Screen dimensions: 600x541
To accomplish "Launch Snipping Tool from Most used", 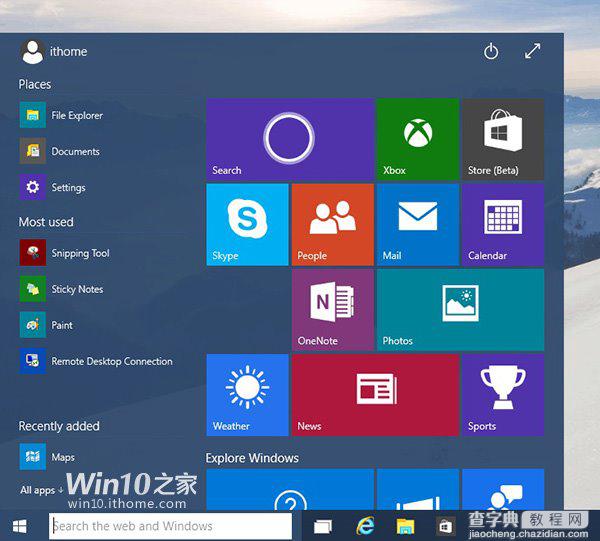I will point(65,253).
